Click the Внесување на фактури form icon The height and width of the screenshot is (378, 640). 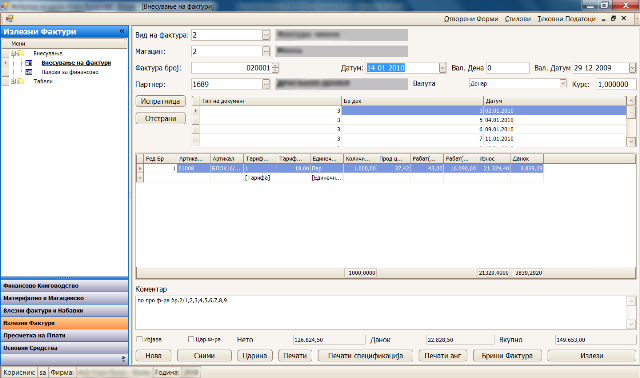pos(29,63)
